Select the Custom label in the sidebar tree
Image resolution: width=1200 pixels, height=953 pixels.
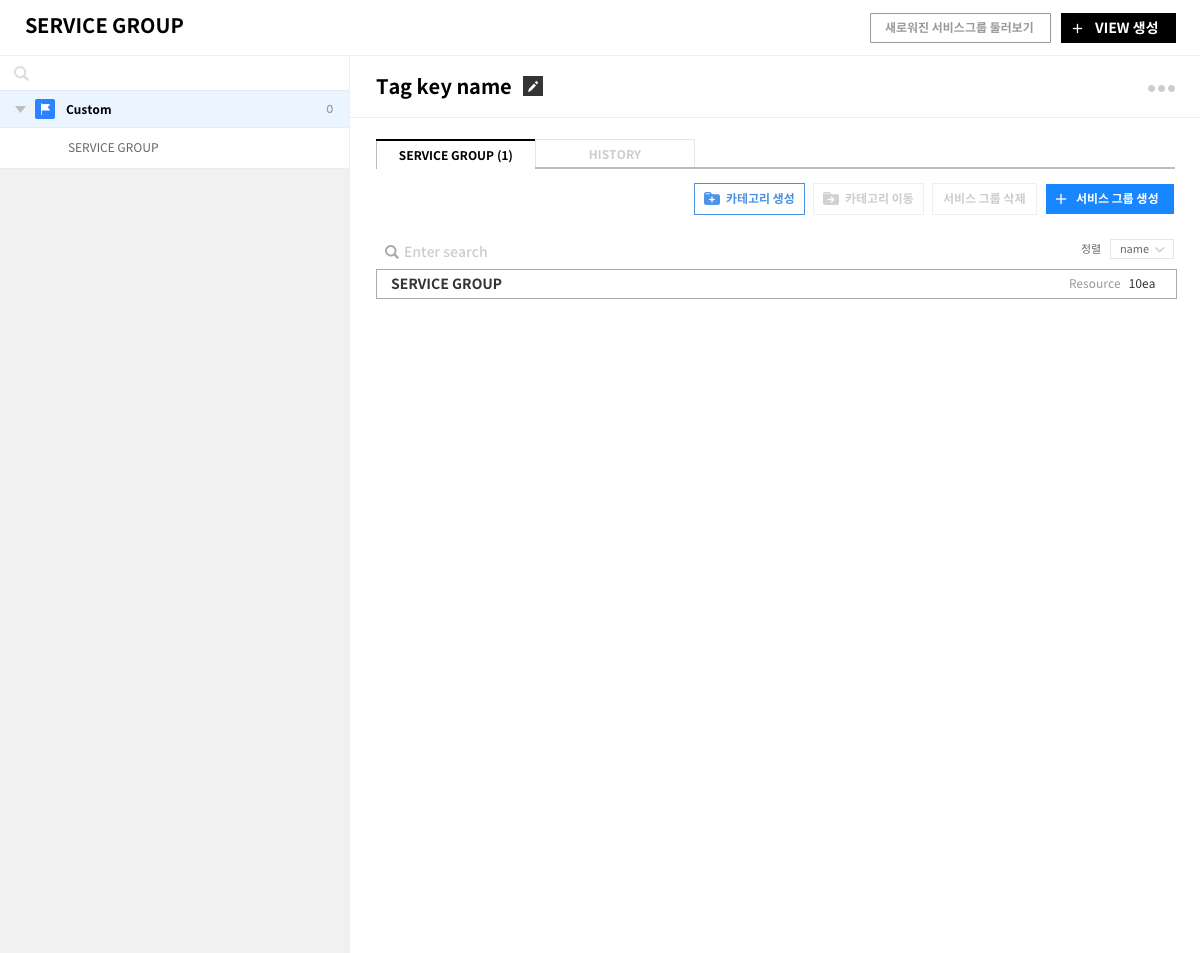pos(88,109)
